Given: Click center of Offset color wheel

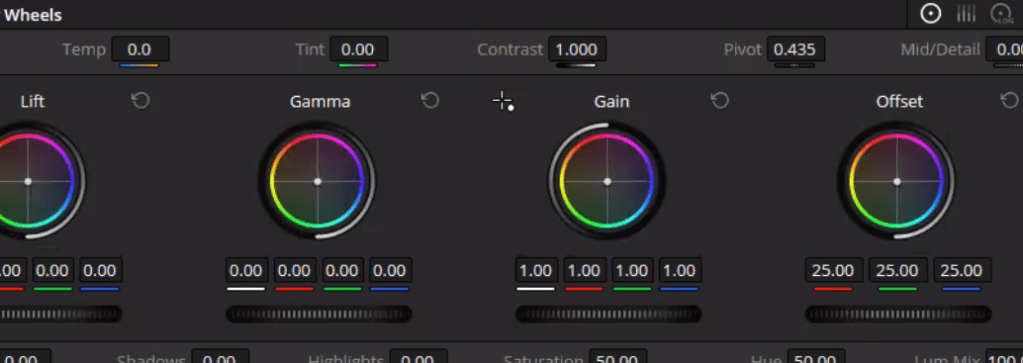Looking at the screenshot, I should click(x=897, y=182).
